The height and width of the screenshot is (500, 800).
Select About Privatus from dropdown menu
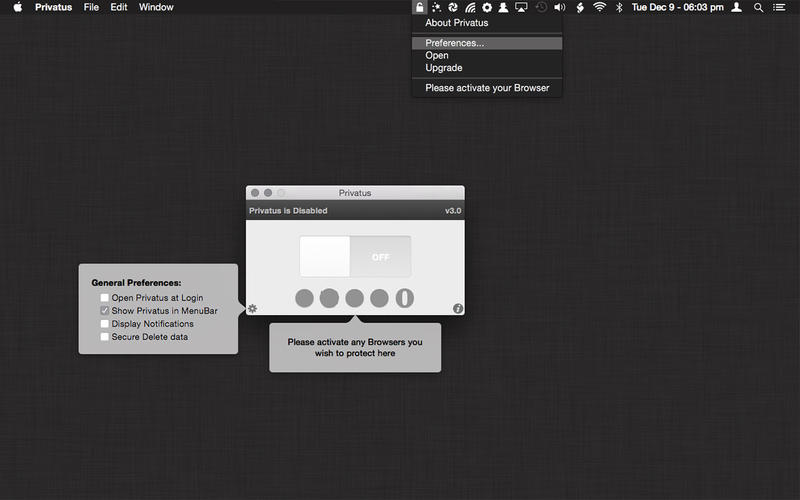click(487, 23)
